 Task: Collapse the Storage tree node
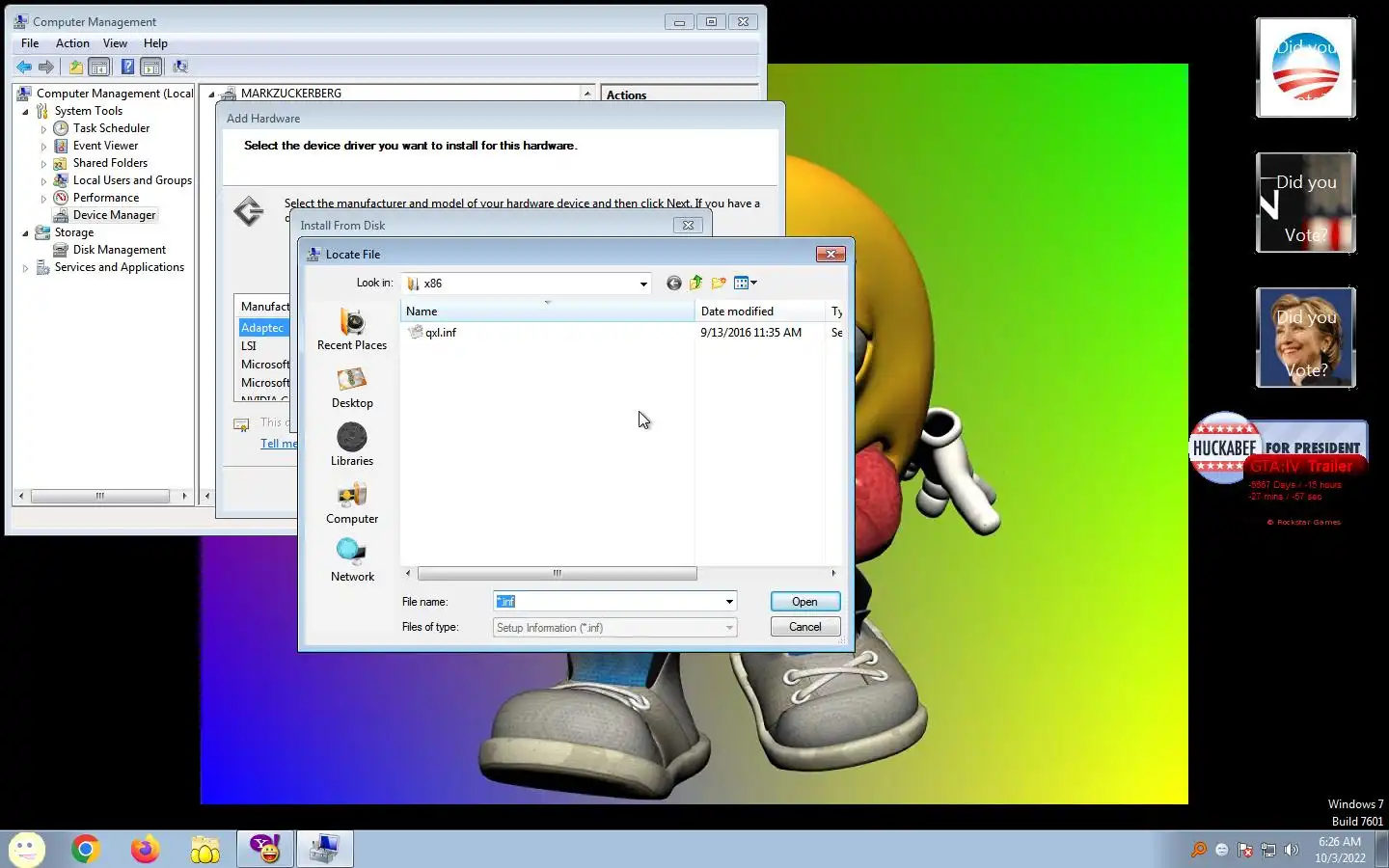(26, 232)
